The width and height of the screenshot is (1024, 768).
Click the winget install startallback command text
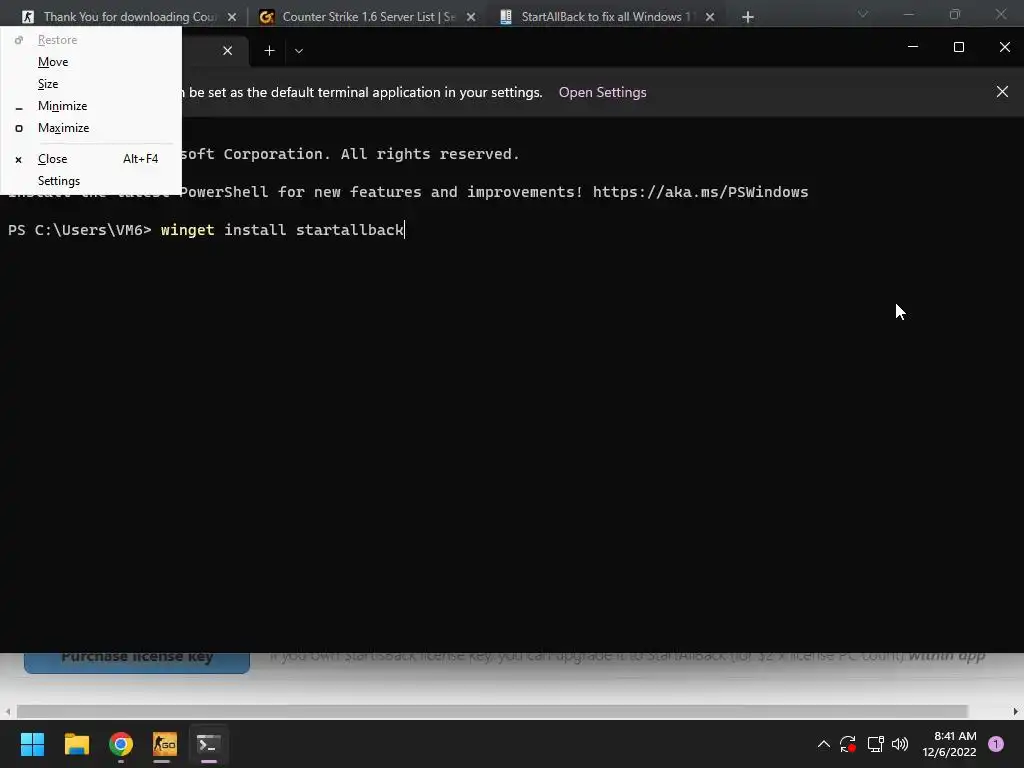[282, 230]
